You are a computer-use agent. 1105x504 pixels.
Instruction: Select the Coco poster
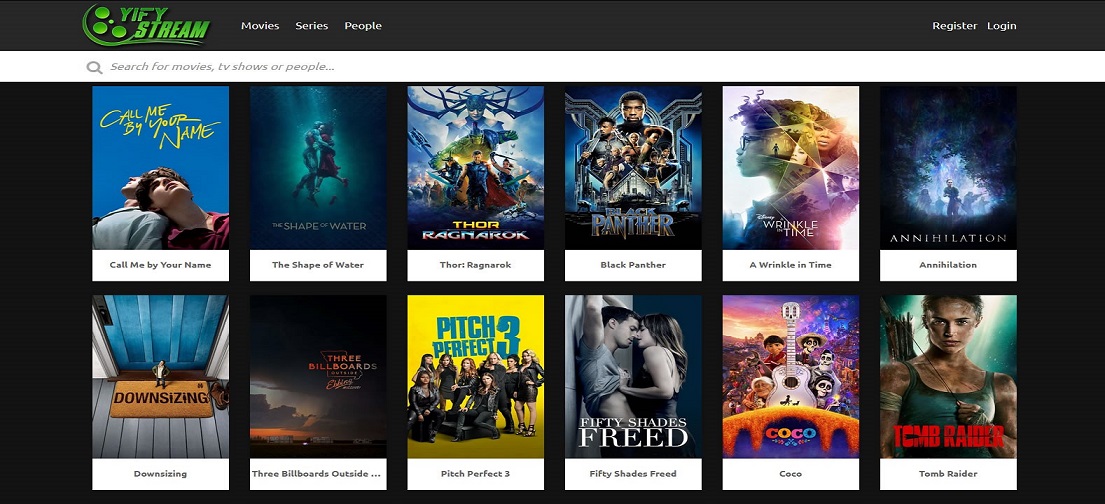tap(791, 376)
